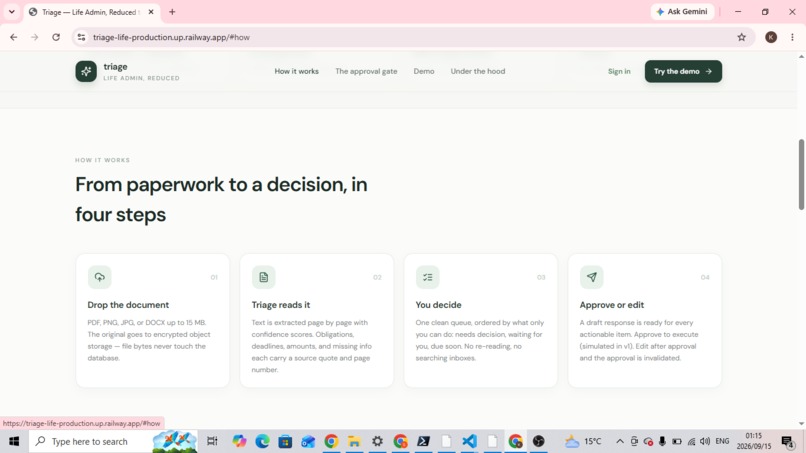The height and width of the screenshot is (453, 806).
Task: Reload the page with refresh icon
Action: 56,37
